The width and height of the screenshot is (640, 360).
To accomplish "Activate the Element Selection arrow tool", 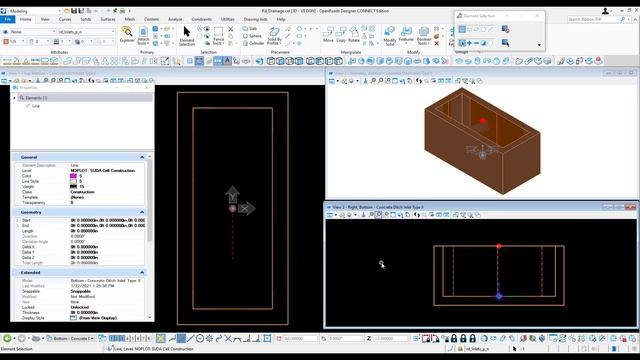I will pos(187,35).
